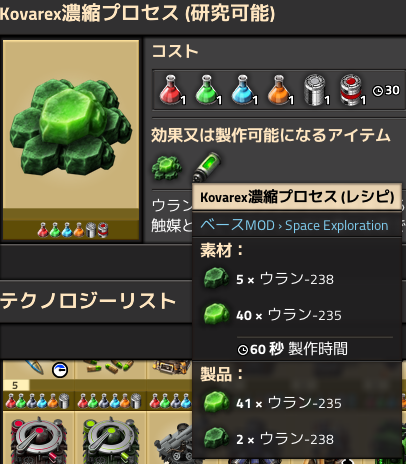406x464 pixels.
Task: Open the green-lever turret technology card
Action: 111,437
